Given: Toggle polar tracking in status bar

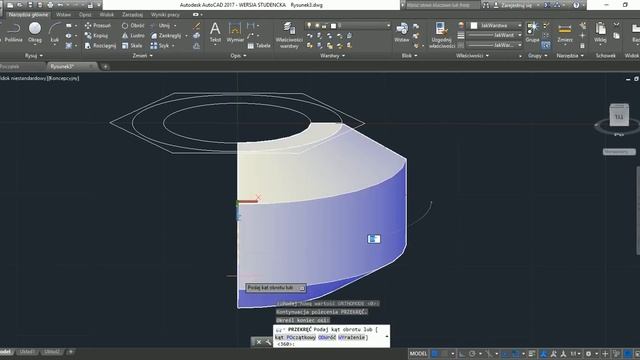Looking at the screenshot, I should click(x=472, y=353).
